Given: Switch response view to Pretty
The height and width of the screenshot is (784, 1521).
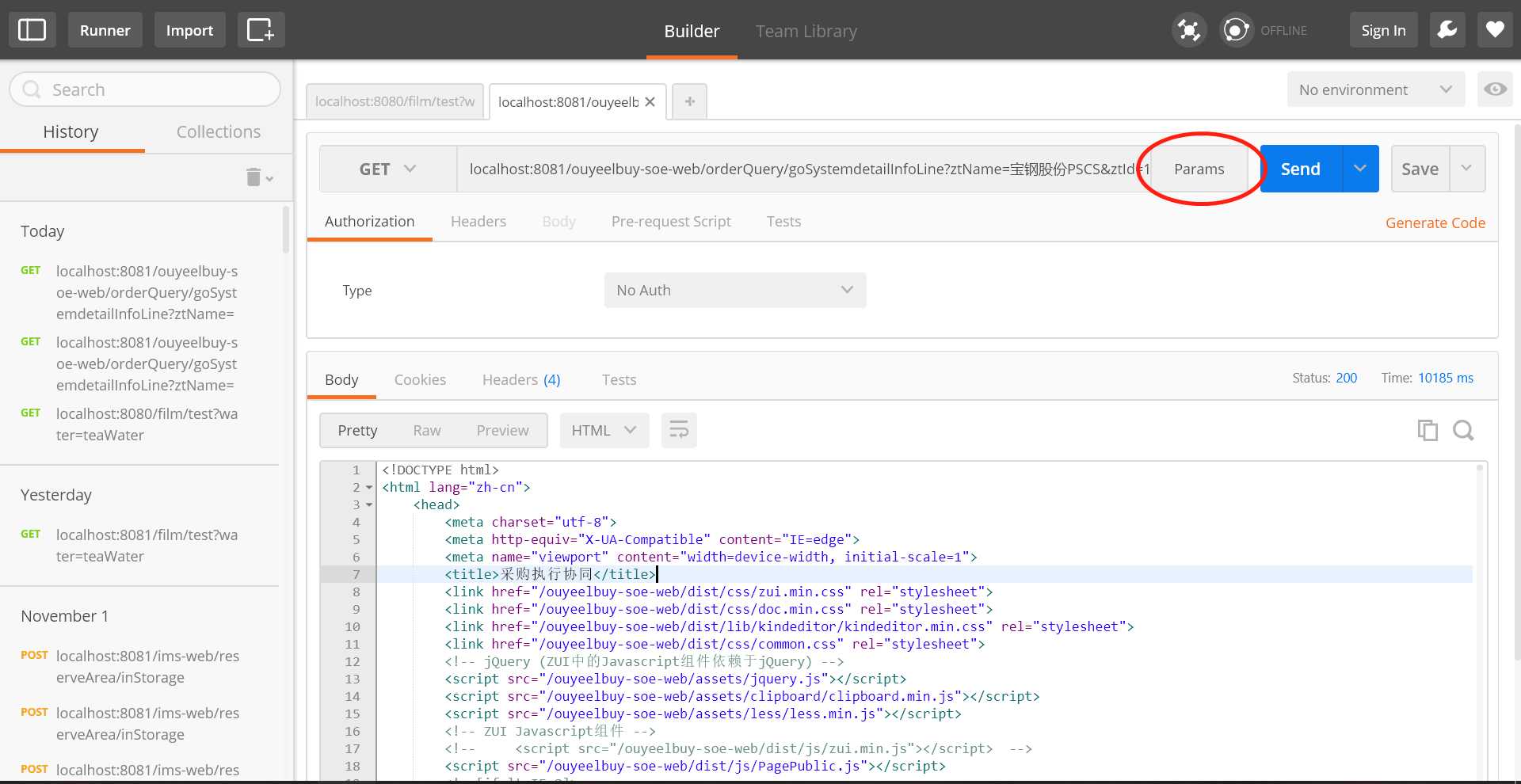Looking at the screenshot, I should tap(357, 430).
